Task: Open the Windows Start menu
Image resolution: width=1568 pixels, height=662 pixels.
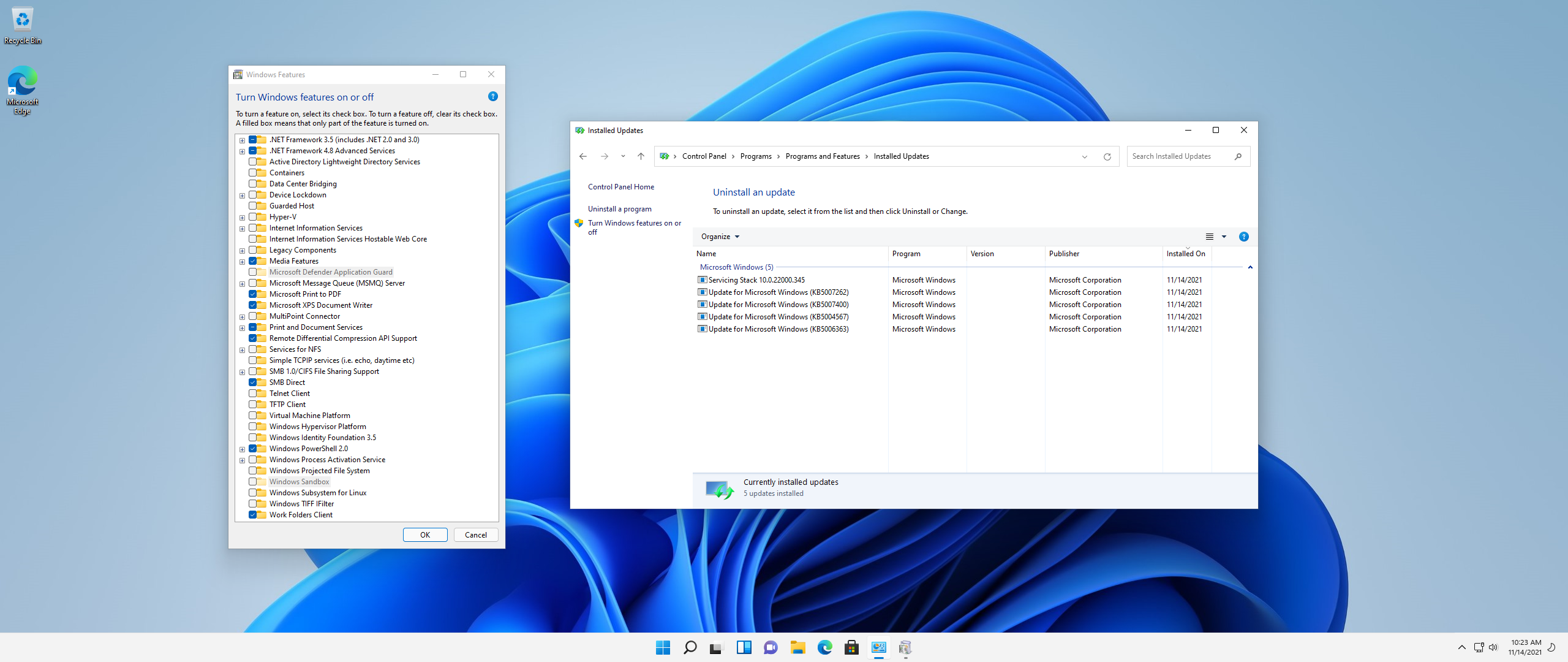Action: click(x=663, y=647)
